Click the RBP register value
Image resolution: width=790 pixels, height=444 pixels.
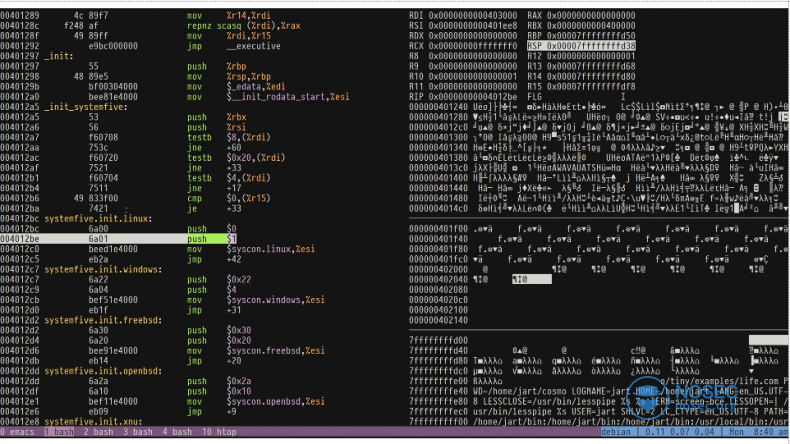coord(591,36)
